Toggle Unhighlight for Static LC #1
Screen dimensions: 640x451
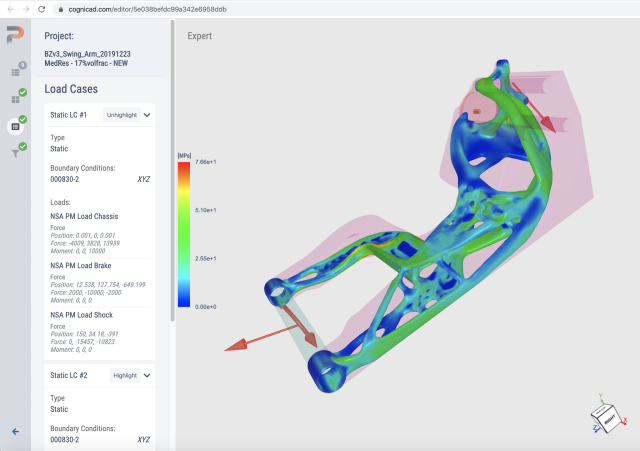(x=121, y=115)
